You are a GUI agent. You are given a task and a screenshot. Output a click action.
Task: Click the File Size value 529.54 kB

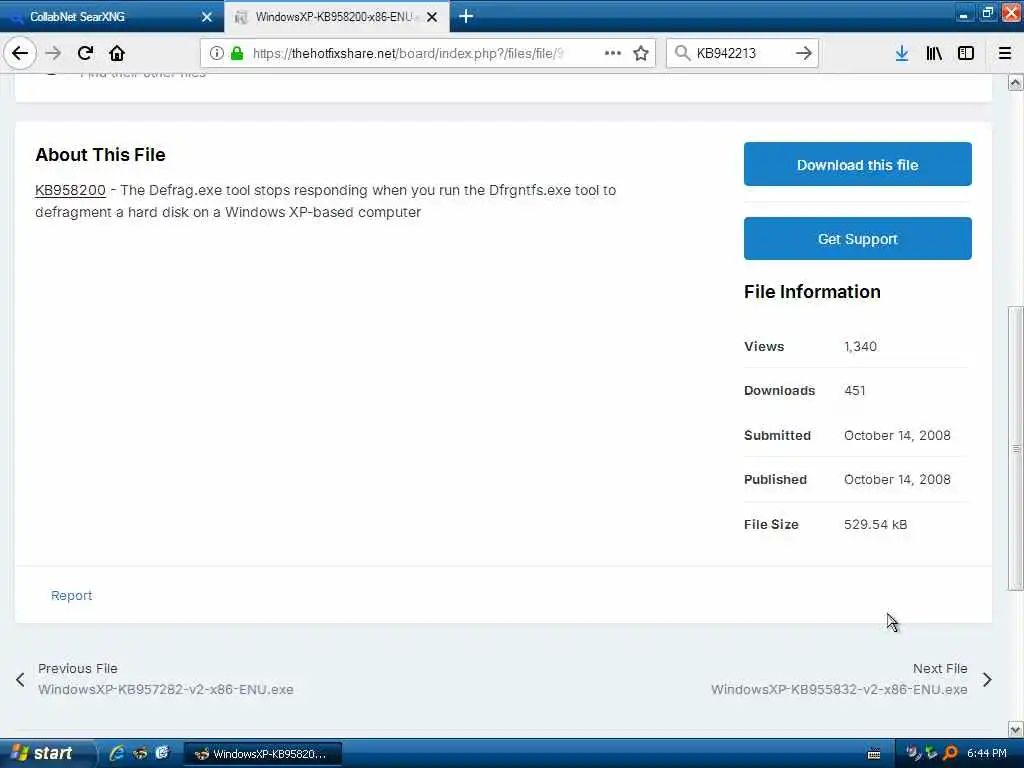[875, 524]
